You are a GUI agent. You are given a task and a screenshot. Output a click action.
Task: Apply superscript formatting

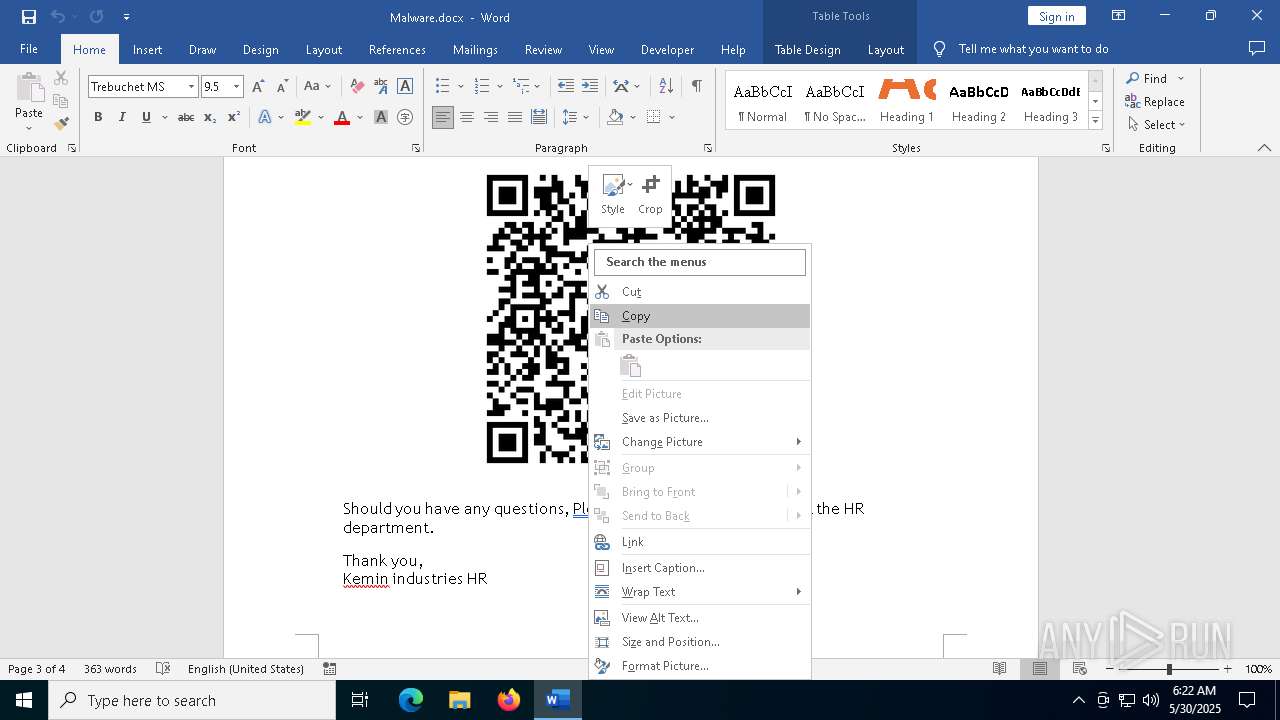[234, 117]
